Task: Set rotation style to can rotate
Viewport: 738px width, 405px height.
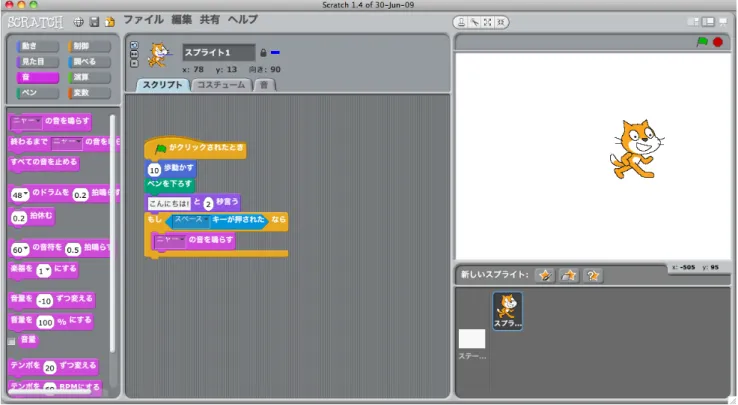Action: (134, 45)
